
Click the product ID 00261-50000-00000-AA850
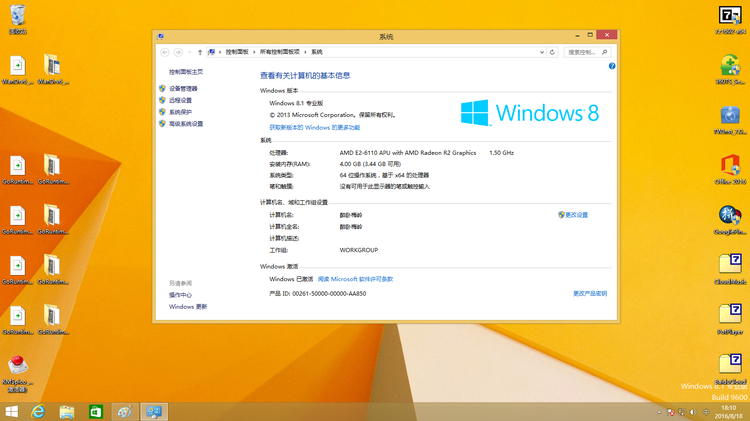pos(329,293)
